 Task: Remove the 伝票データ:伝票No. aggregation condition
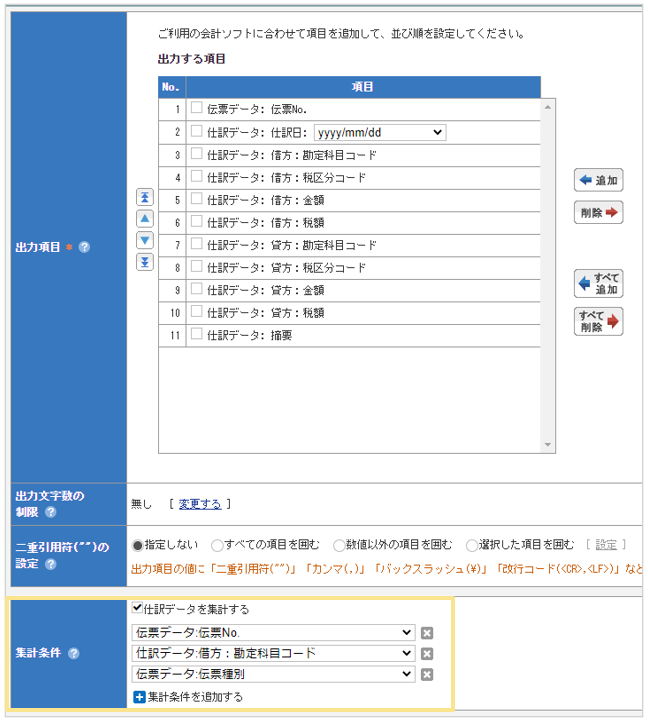point(427,633)
